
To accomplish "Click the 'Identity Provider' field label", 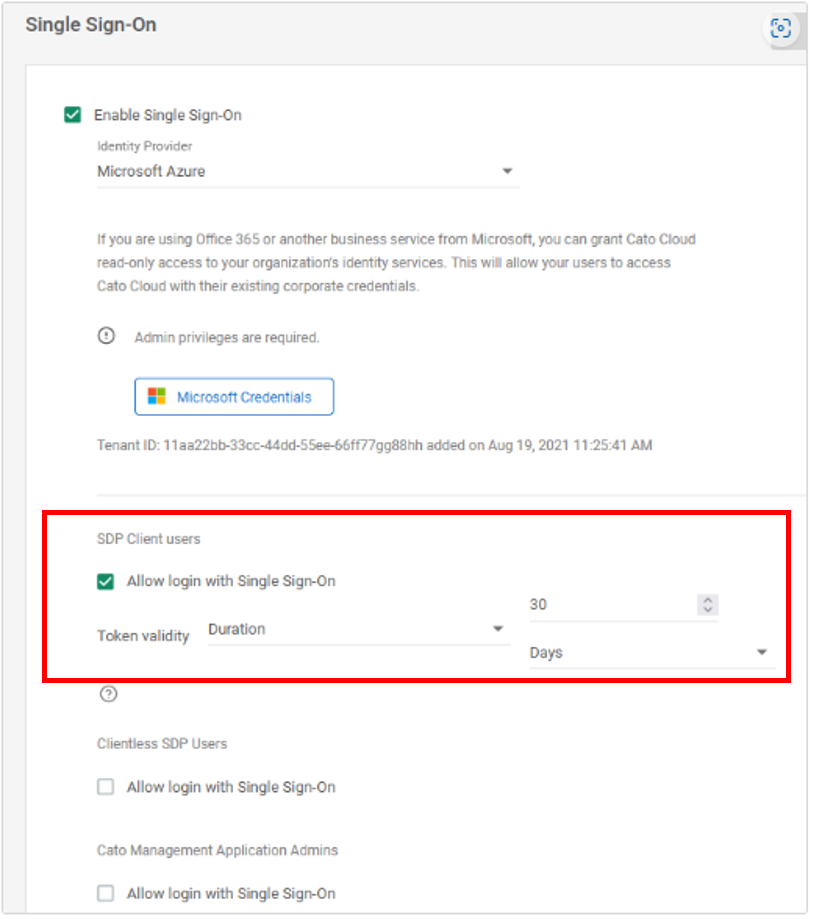I will tap(144, 146).
